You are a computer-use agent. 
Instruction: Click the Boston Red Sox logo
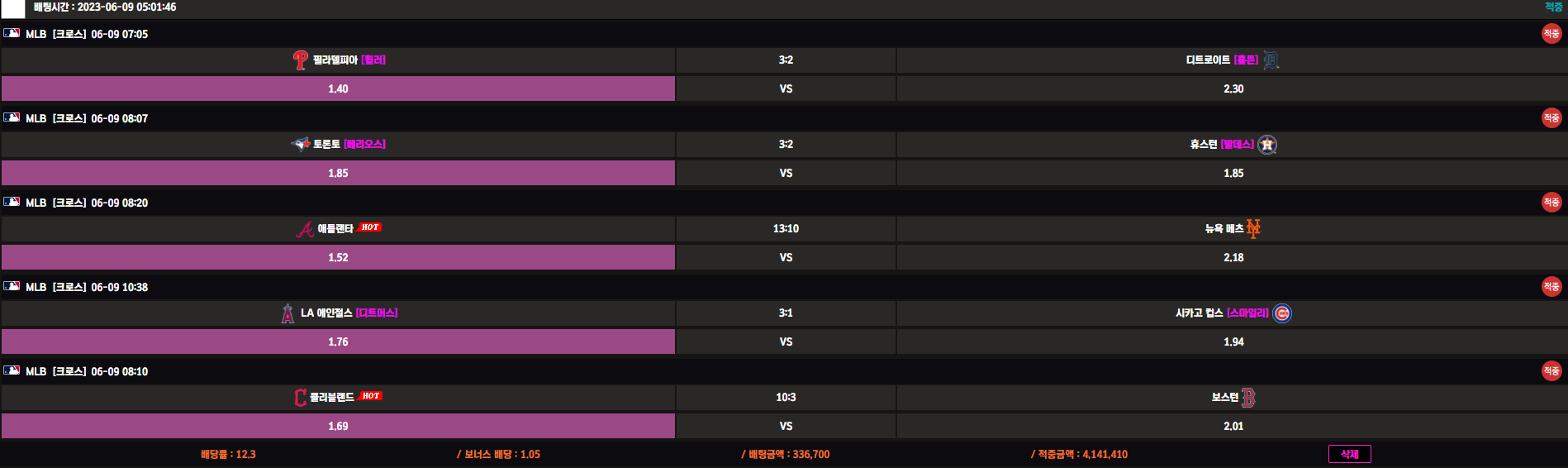(x=1247, y=398)
